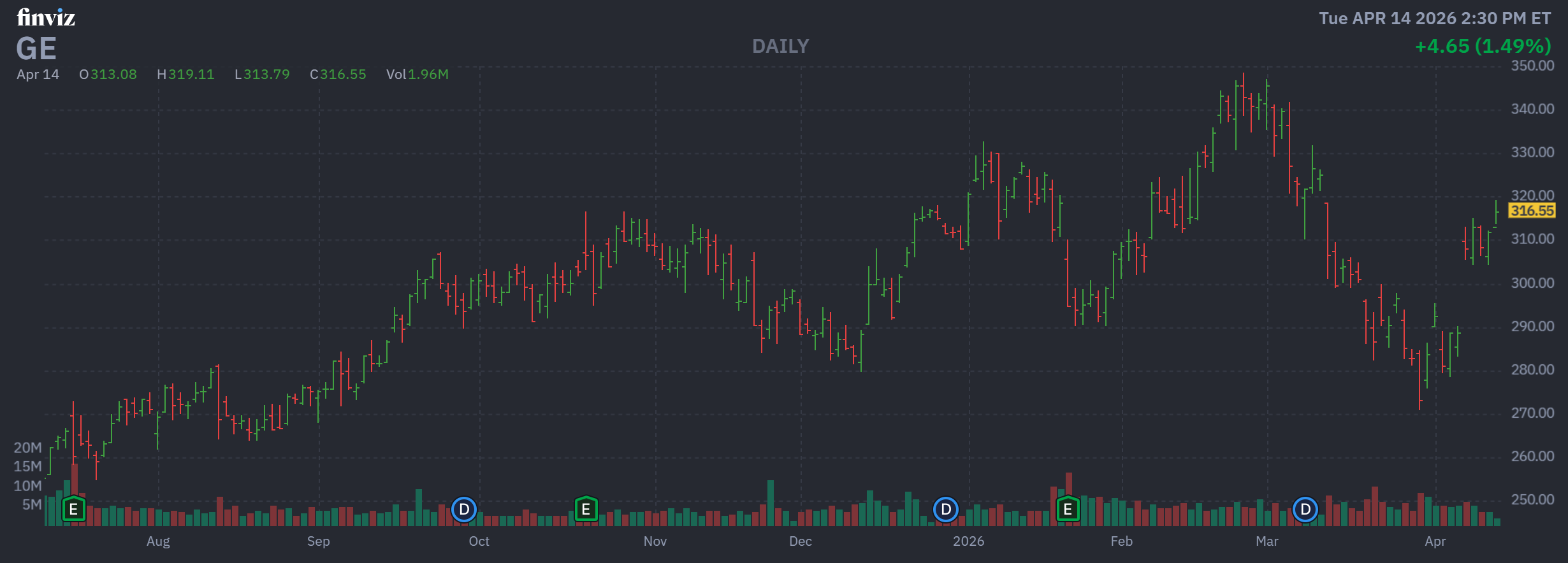Image resolution: width=1568 pixels, height=563 pixels.
Task: Click the Vol 1.96M readout
Action: click(x=417, y=75)
